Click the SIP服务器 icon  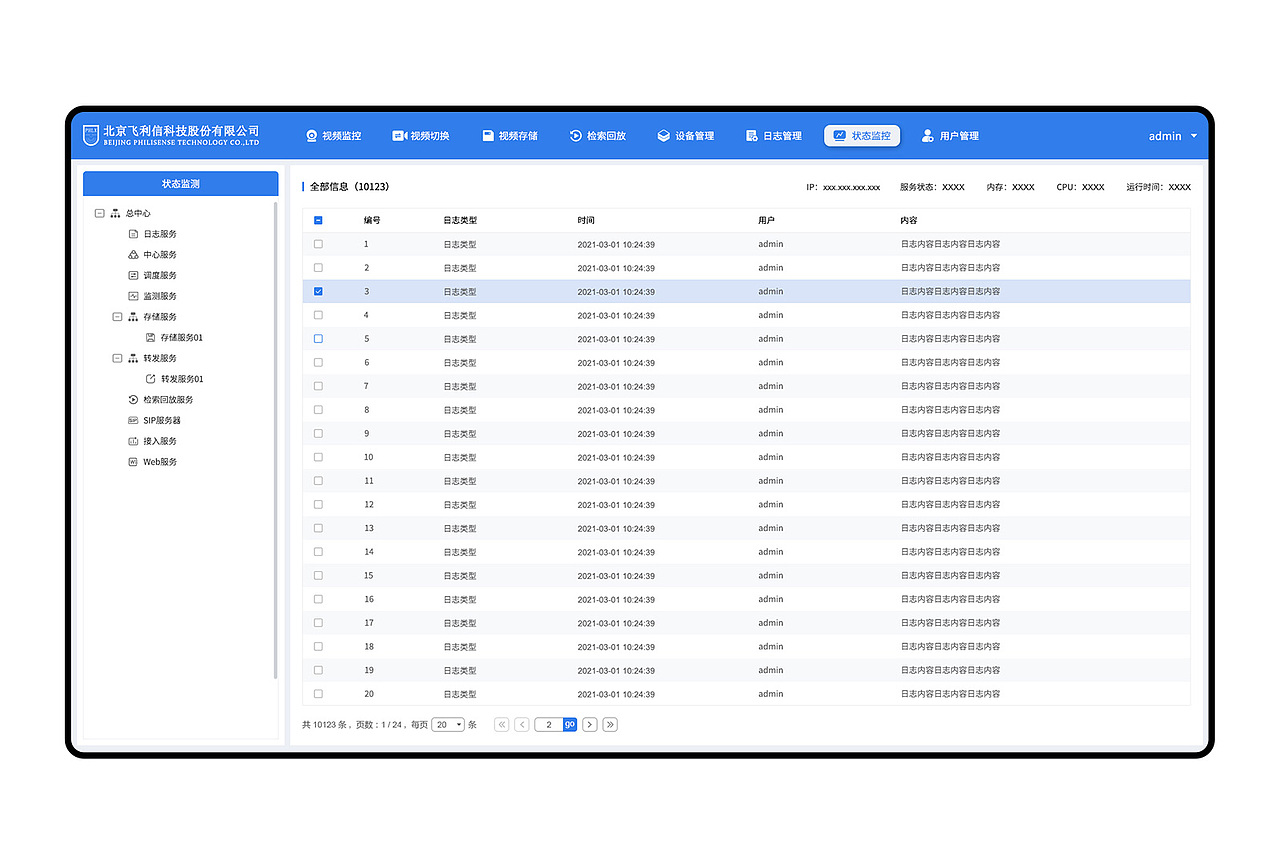click(x=133, y=421)
